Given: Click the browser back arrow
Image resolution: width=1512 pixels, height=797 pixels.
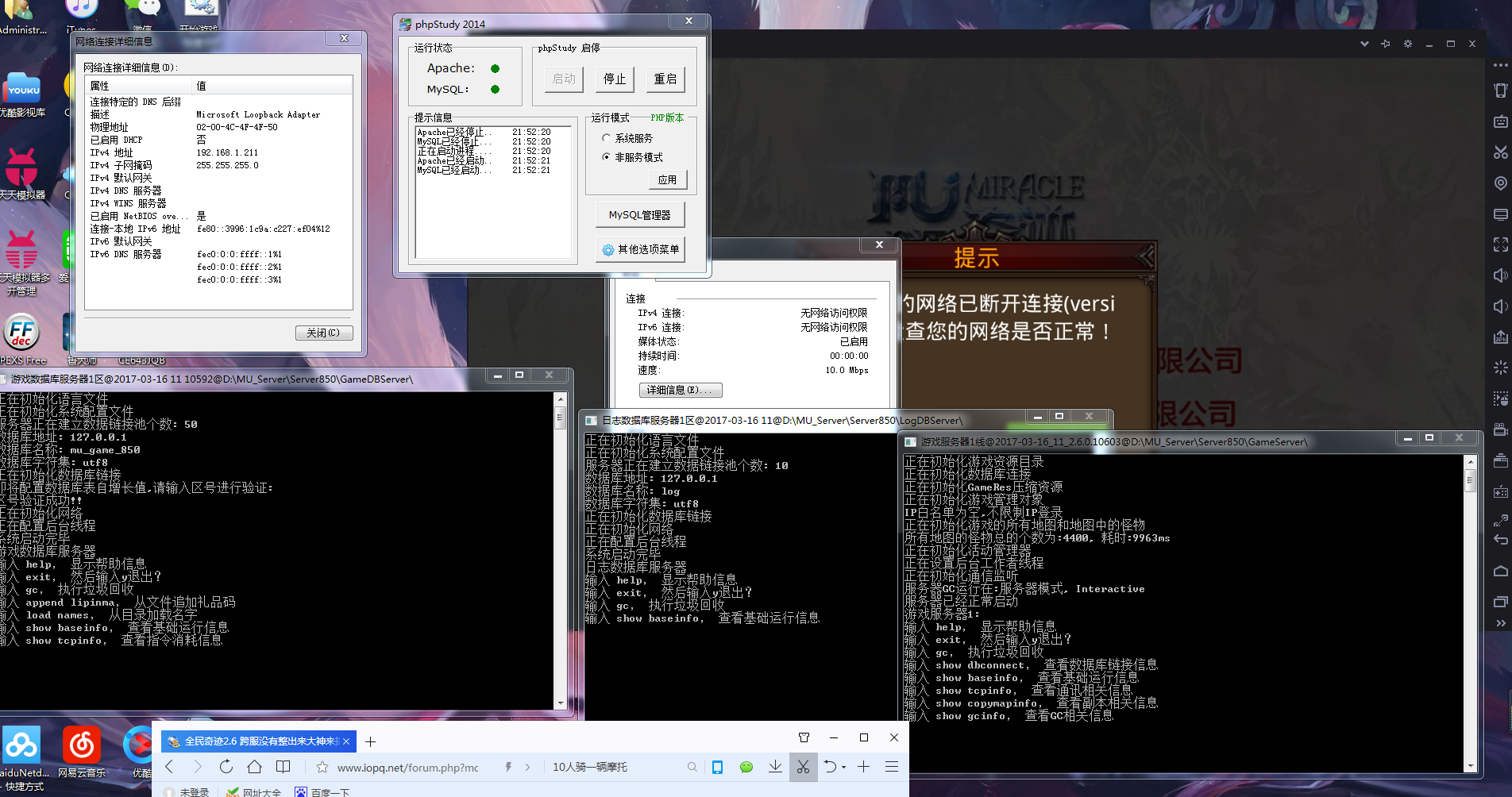Looking at the screenshot, I should click(169, 767).
